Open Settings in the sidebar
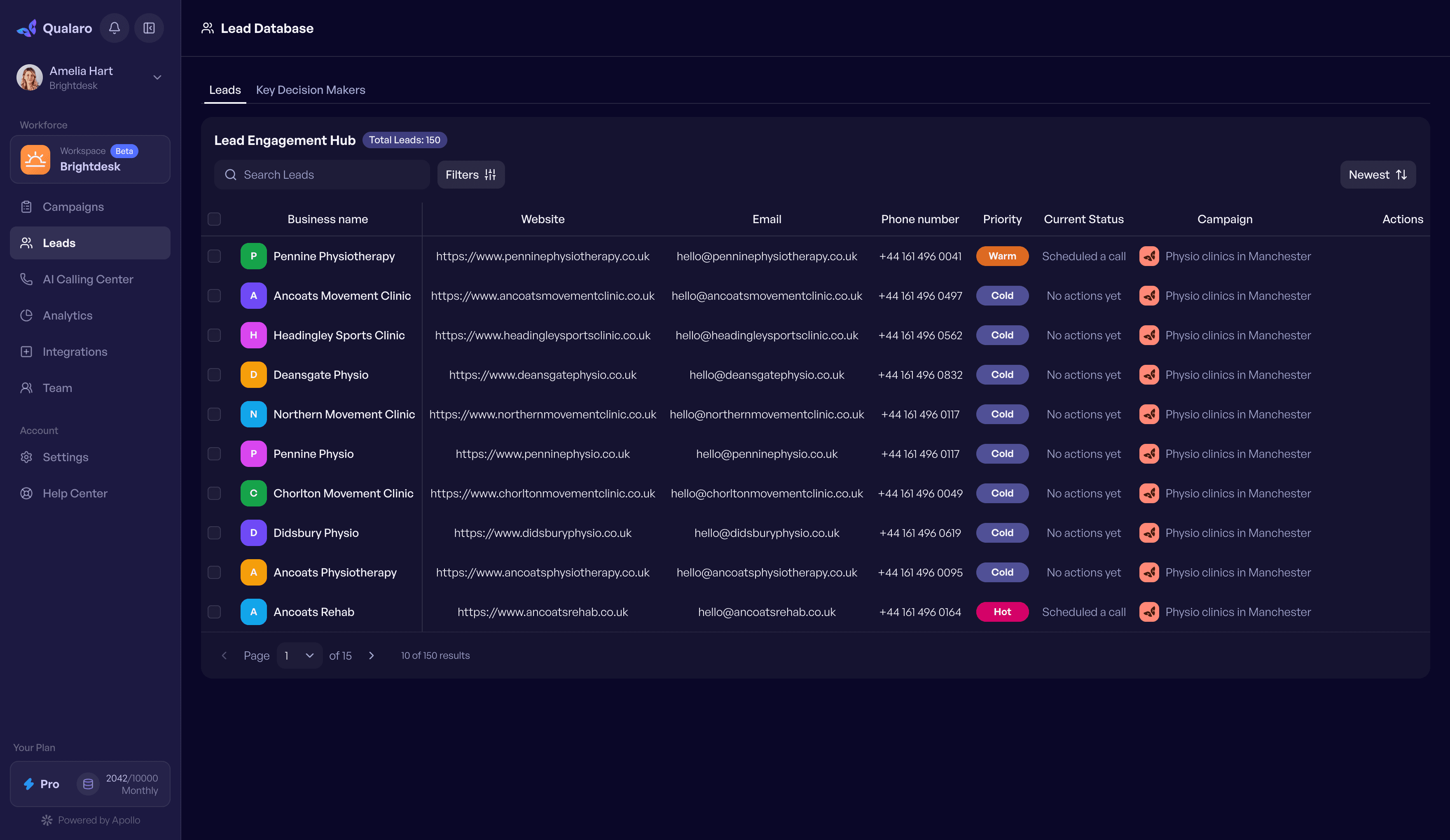1450x840 pixels. coord(90,457)
